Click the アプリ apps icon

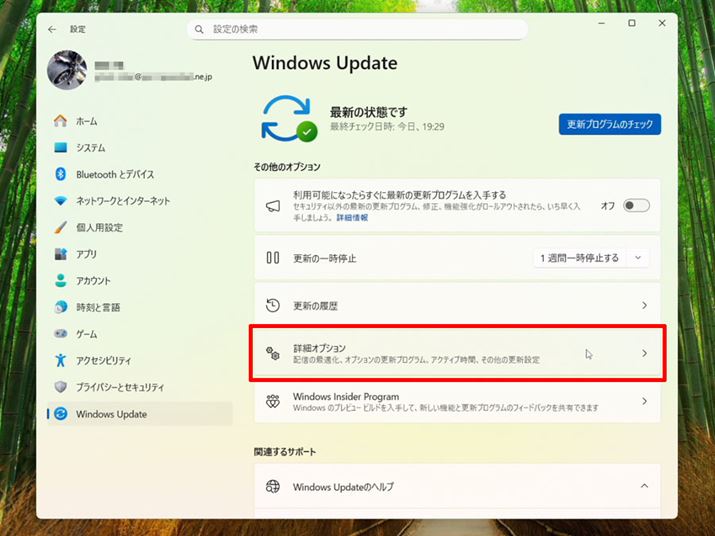[x=60, y=254]
